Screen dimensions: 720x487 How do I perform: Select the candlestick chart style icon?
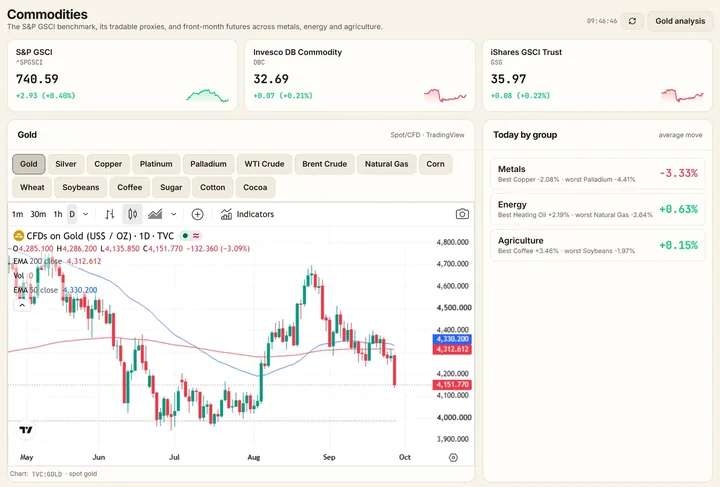pos(132,214)
